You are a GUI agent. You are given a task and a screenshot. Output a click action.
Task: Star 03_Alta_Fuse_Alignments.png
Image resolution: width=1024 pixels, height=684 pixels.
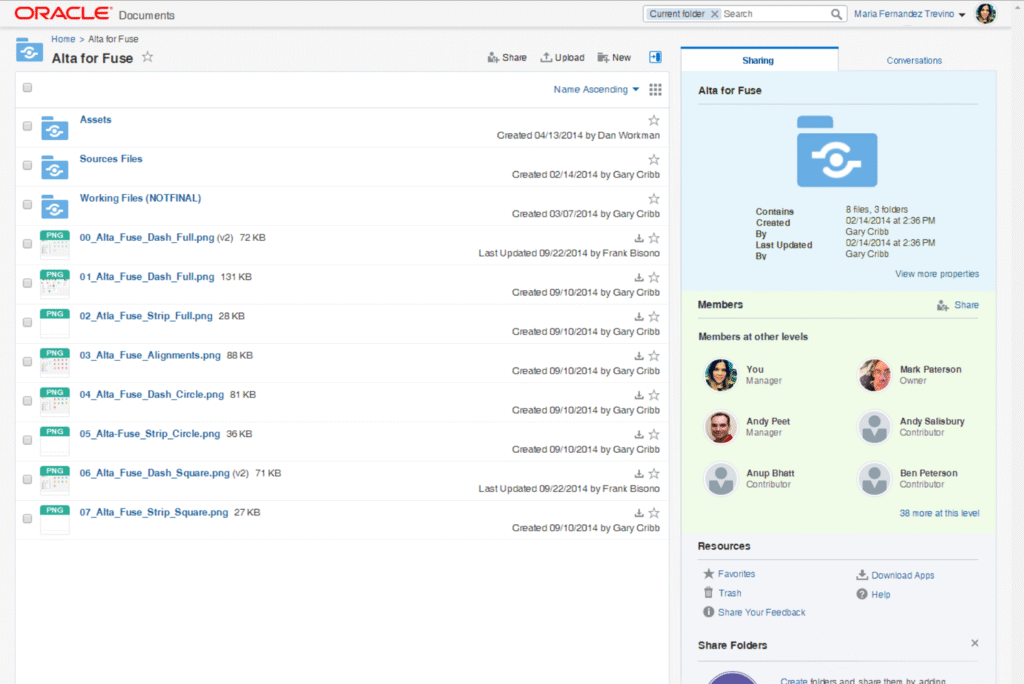coord(654,355)
